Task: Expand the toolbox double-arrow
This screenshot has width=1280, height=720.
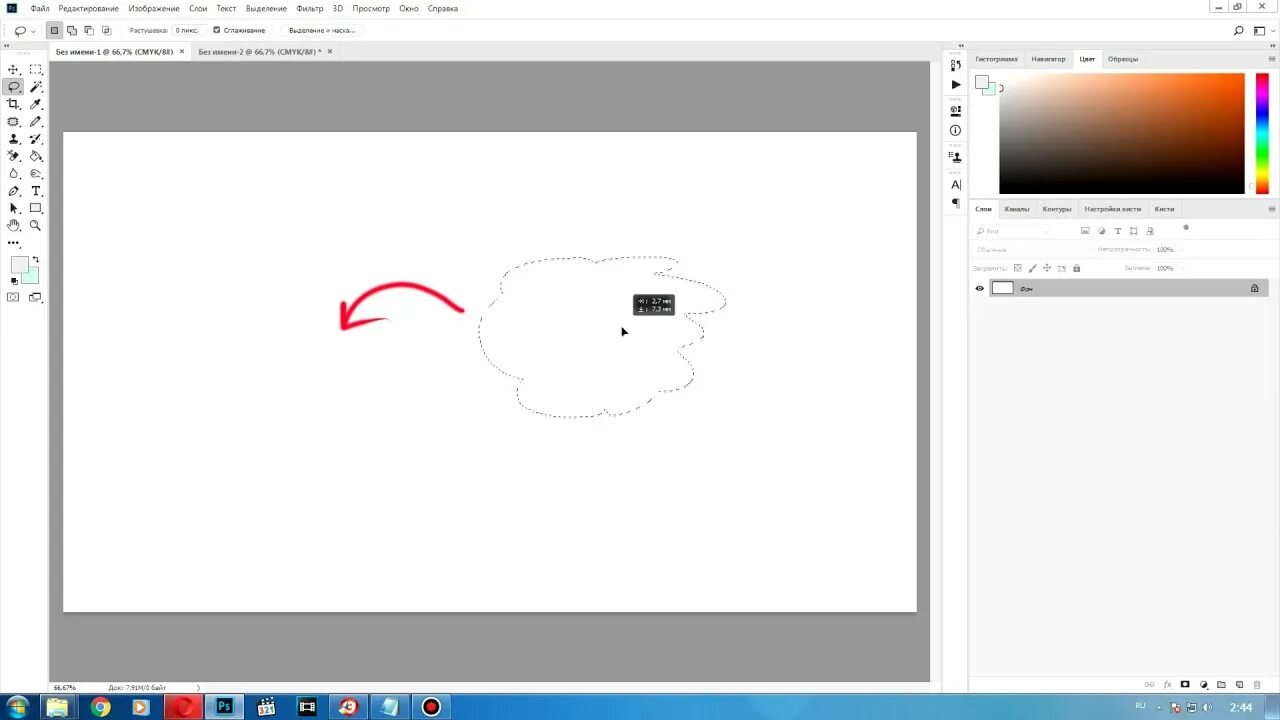Action: point(8,46)
